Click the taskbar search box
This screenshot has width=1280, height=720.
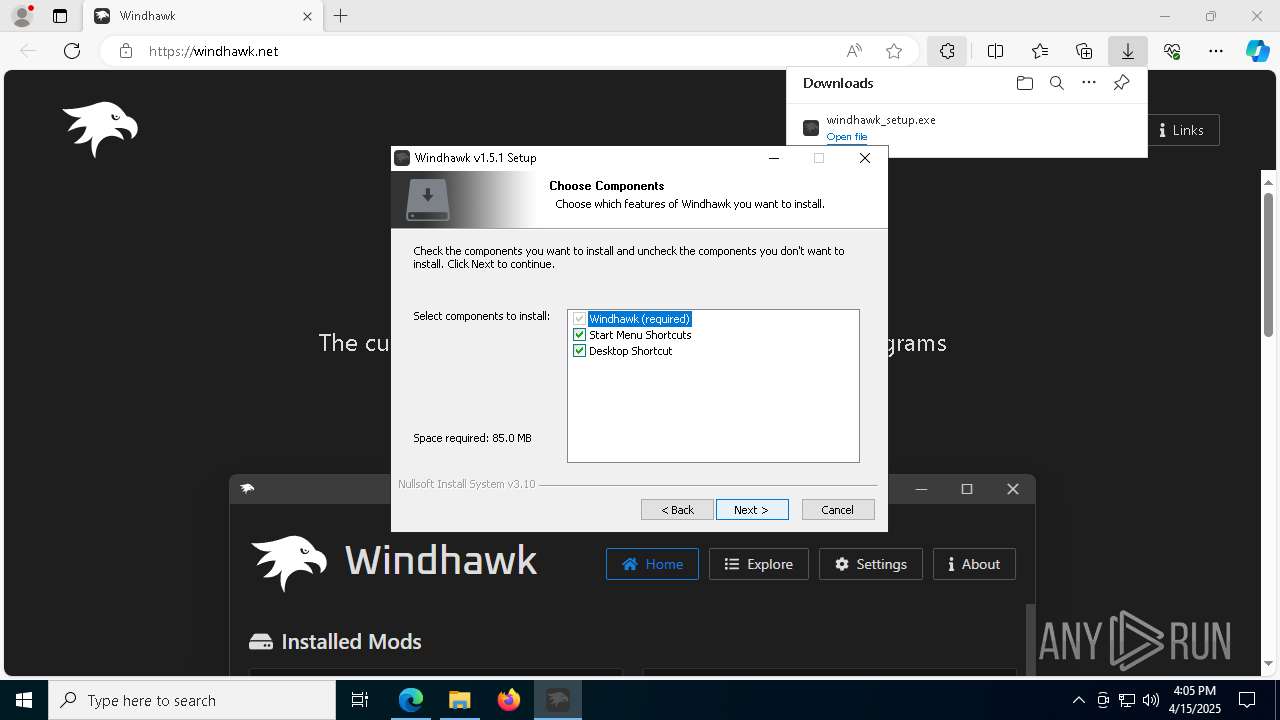click(x=192, y=700)
